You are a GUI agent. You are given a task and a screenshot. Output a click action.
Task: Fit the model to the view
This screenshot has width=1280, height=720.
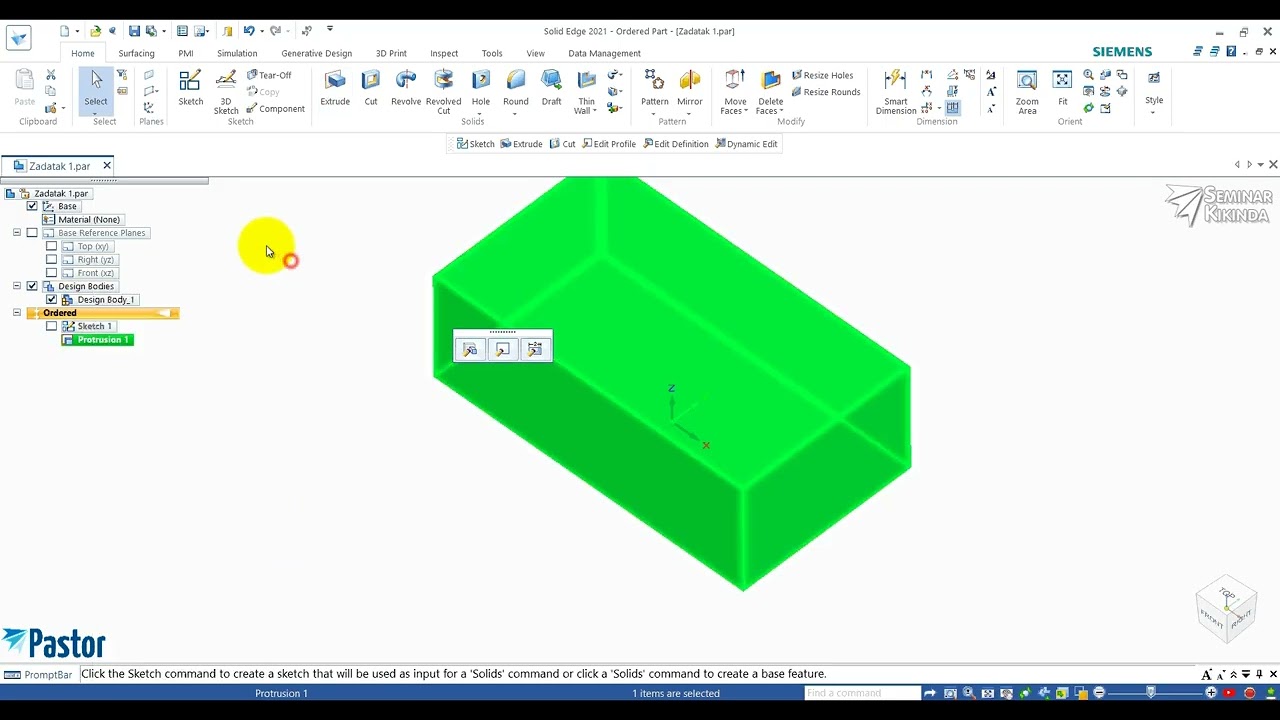[x=1063, y=88]
